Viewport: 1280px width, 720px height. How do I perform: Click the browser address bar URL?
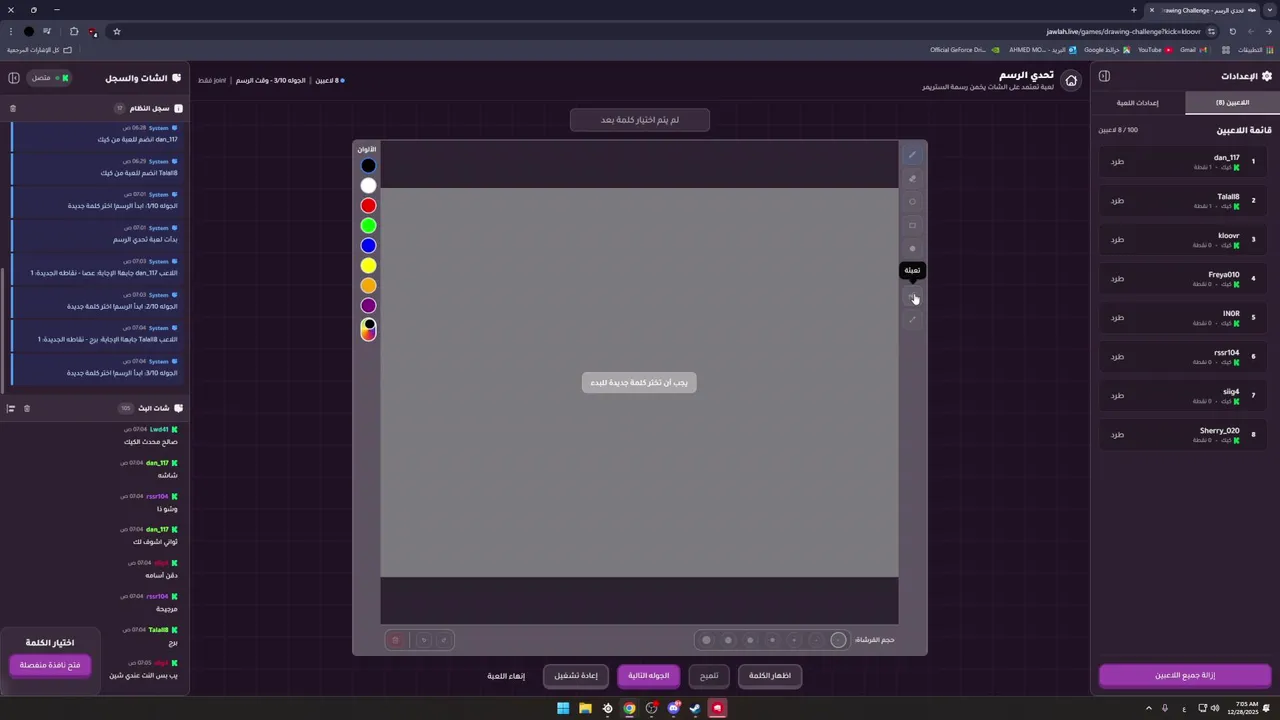point(1123,31)
